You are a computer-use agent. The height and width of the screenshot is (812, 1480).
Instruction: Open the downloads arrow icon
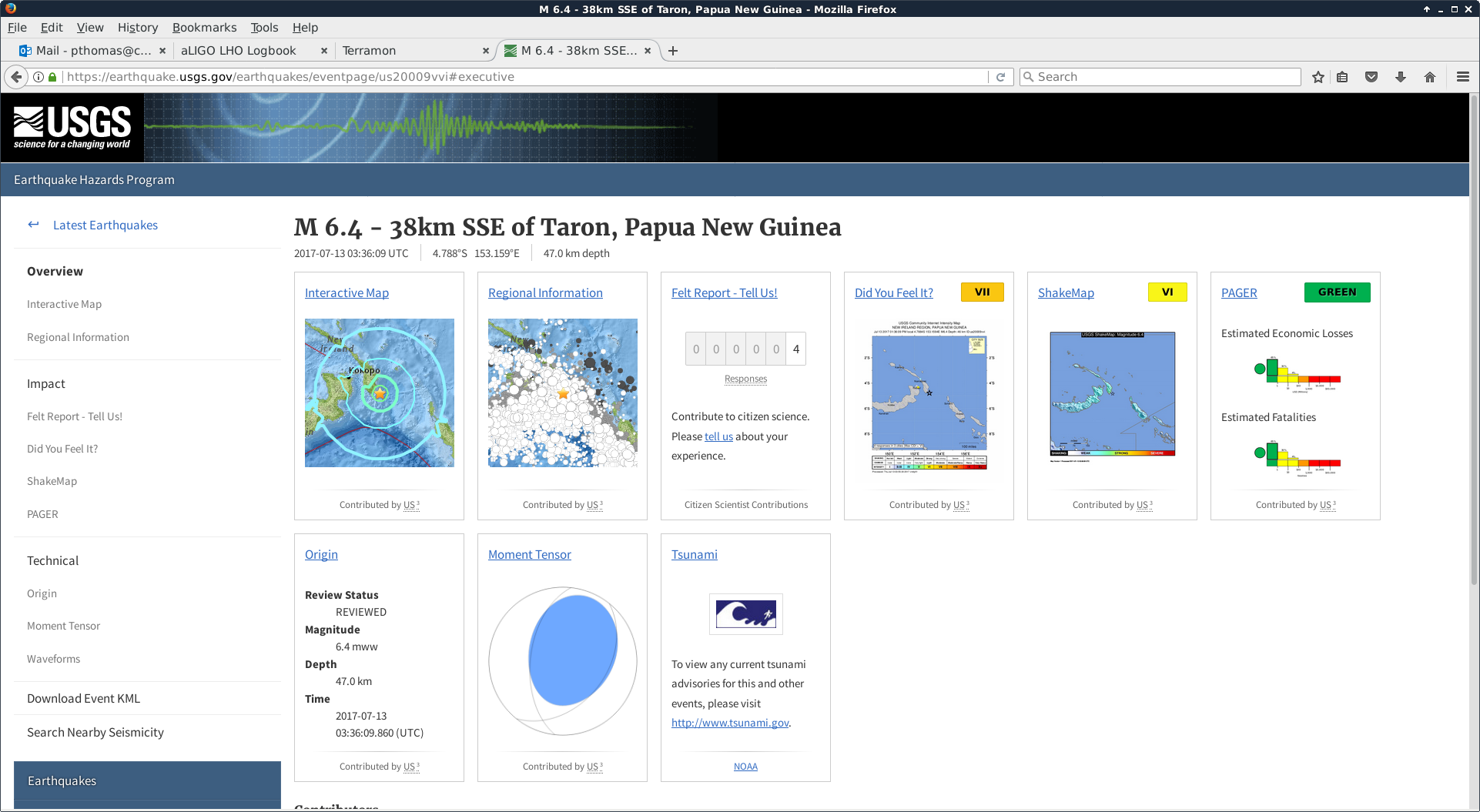tap(1401, 77)
